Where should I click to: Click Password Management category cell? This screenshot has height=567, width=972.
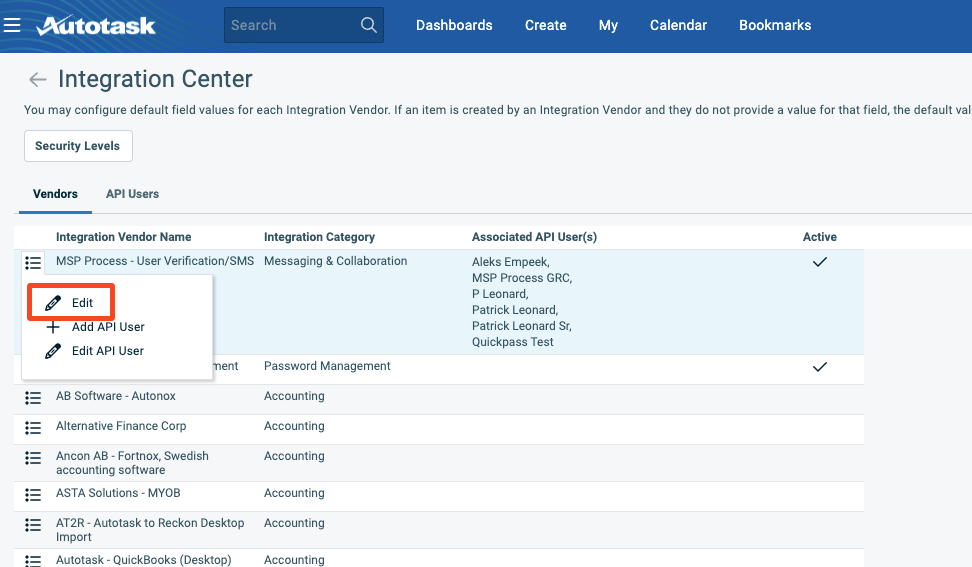327,366
